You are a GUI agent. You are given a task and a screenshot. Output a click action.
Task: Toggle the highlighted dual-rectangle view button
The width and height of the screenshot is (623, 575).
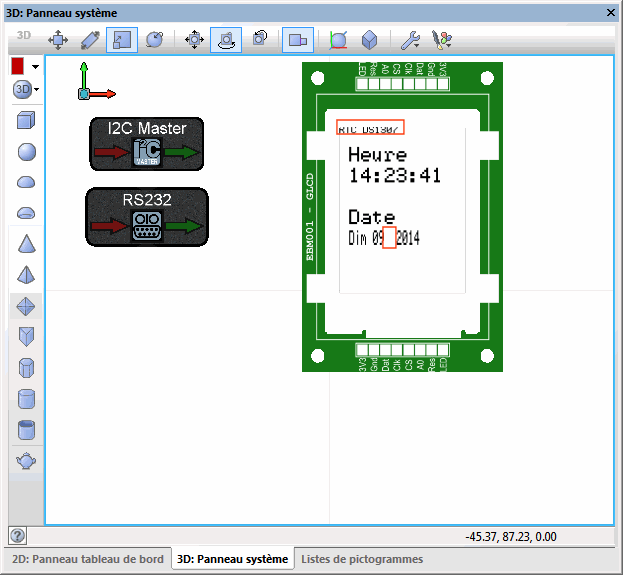pos(298,40)
